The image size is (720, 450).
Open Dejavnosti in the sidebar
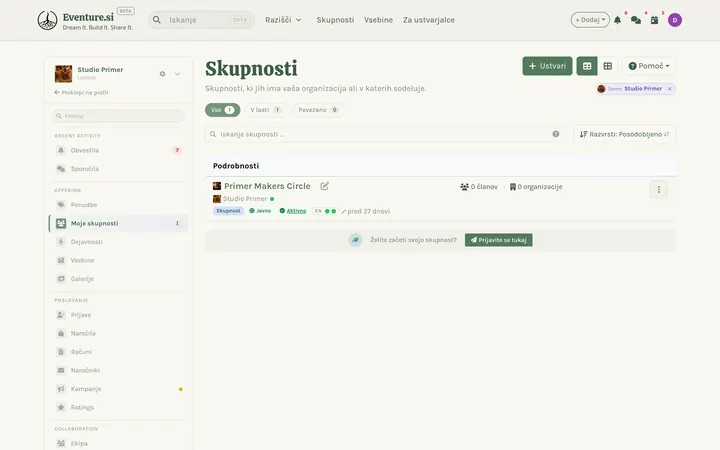coord(118,242)
